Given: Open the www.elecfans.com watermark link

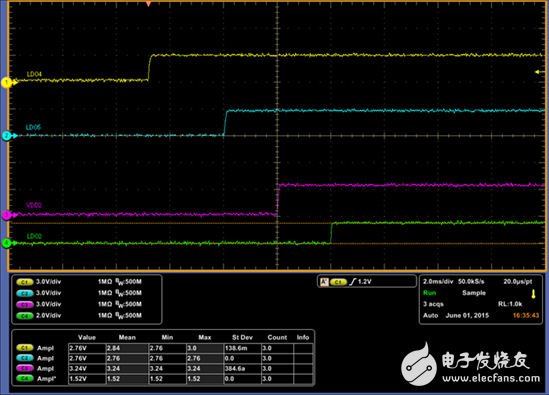Looking at the screenshot, I should (491, 378).
